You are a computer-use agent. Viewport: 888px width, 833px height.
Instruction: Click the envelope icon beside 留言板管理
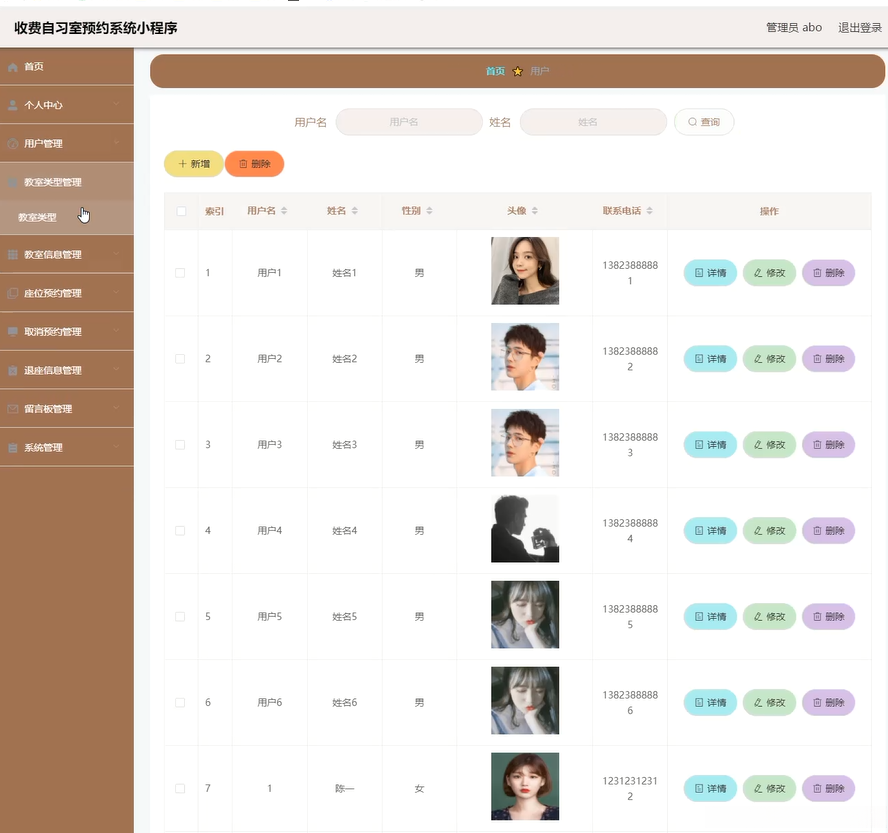click(12, 409)
